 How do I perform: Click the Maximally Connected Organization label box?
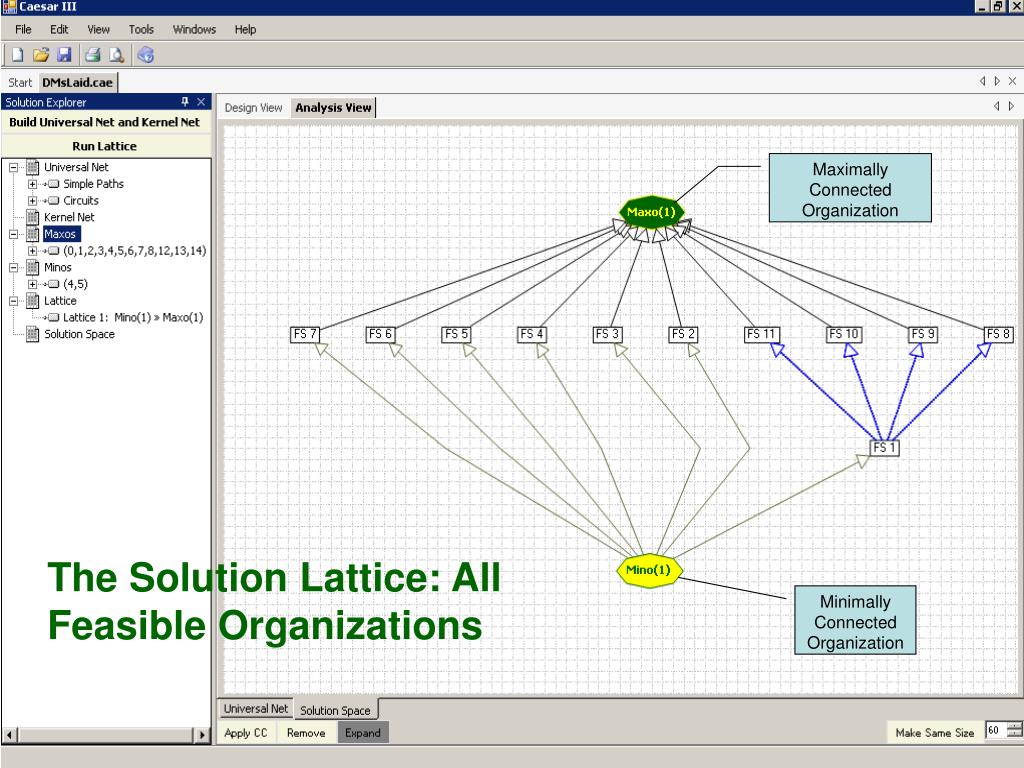[x=850, y=188]
